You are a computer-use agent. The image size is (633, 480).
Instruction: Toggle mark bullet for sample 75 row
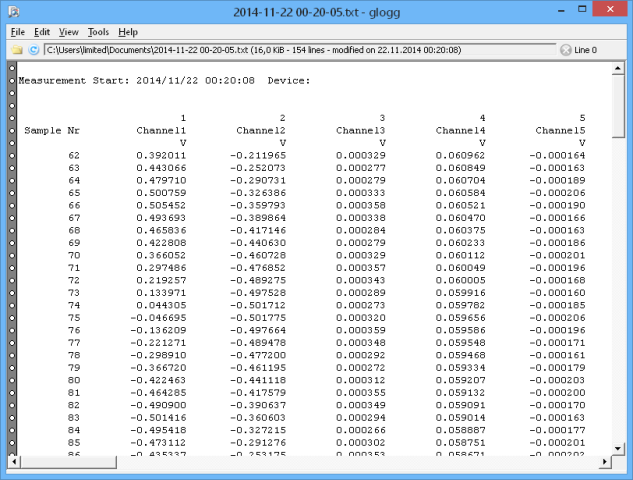11,317
